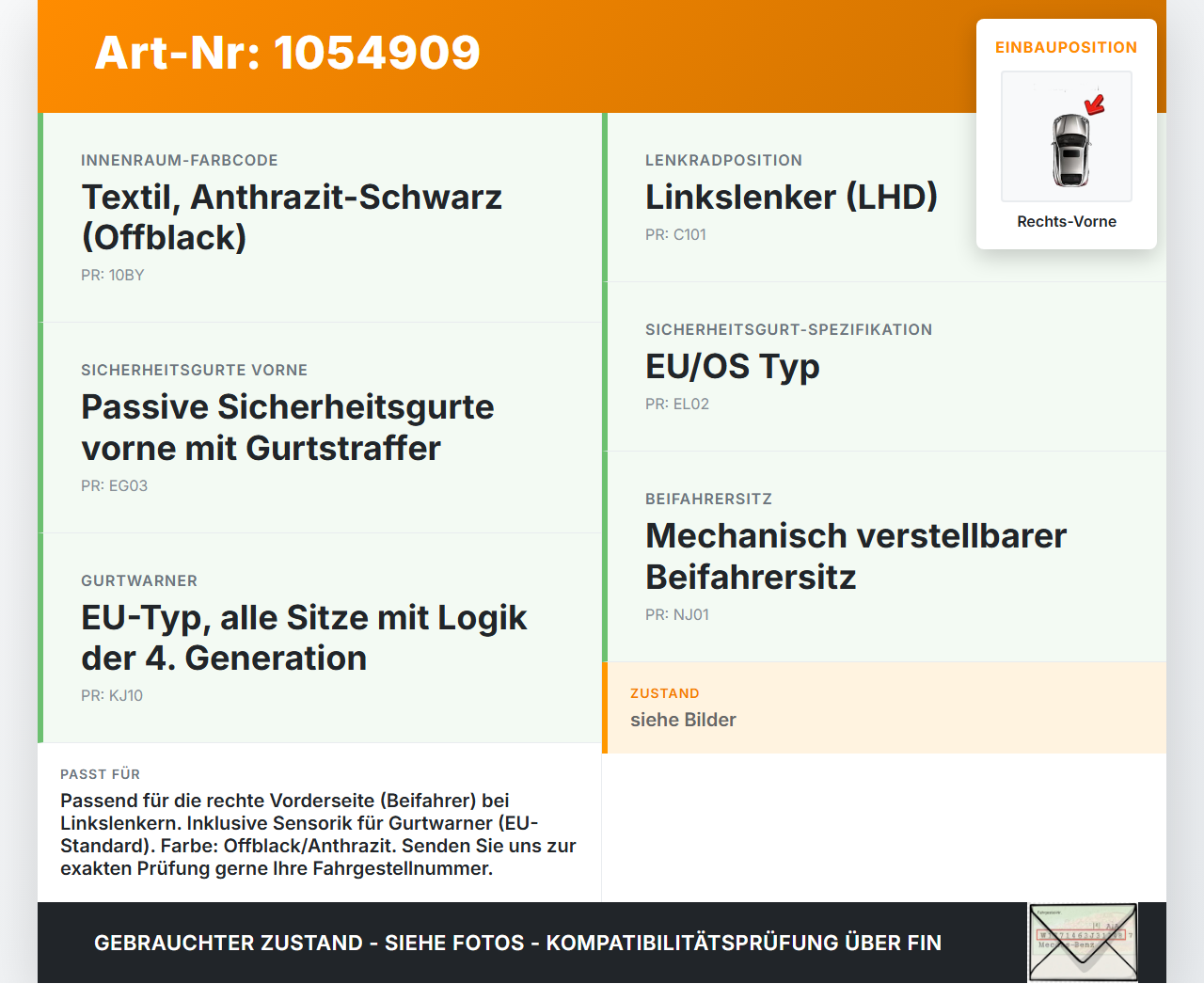Click Mechanisch verstellbarer Beifahrersitz value
Screen dimensions: 1204x984
(x=856, y=556)
